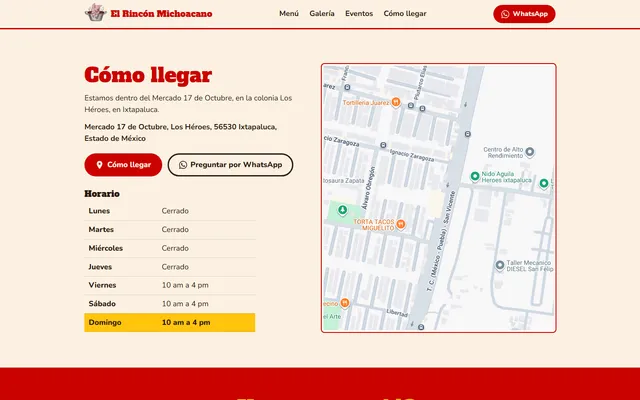640x400 pixels.
Task: Click the restaurant pin above El Arte label
Action: pos(344,303)
